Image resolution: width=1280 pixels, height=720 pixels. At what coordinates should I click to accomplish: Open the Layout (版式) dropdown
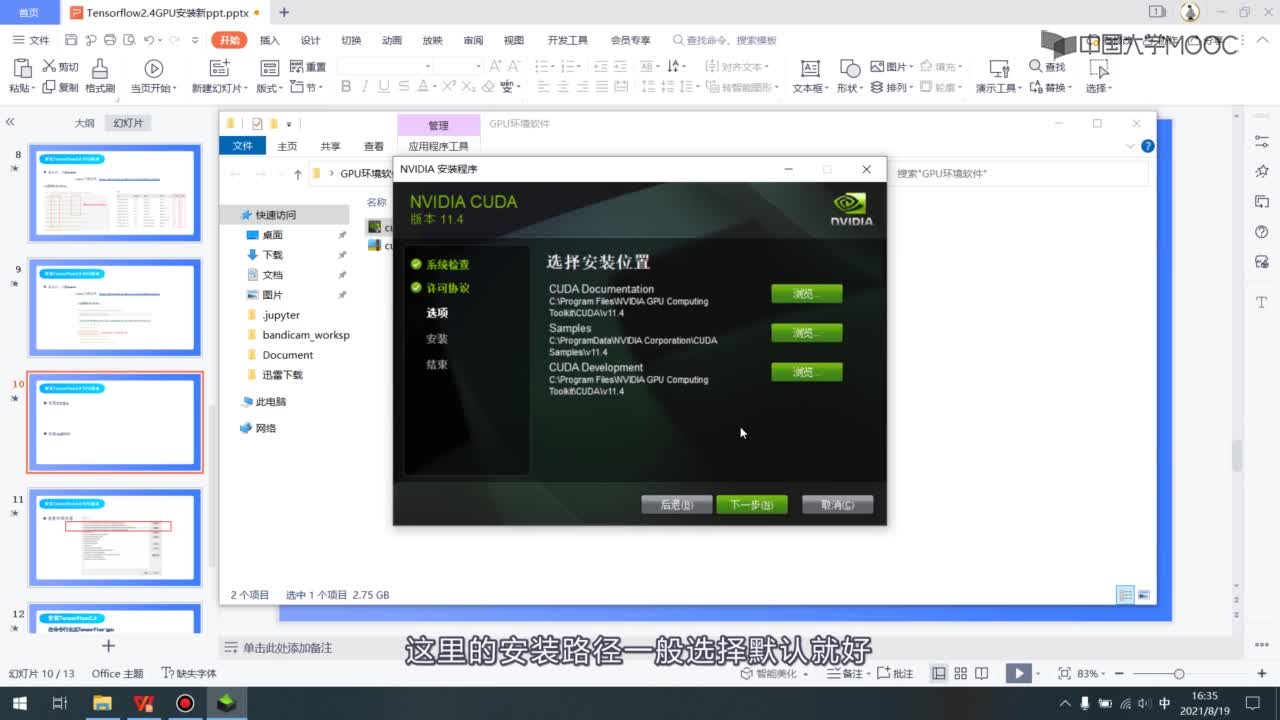click(270, 87)
